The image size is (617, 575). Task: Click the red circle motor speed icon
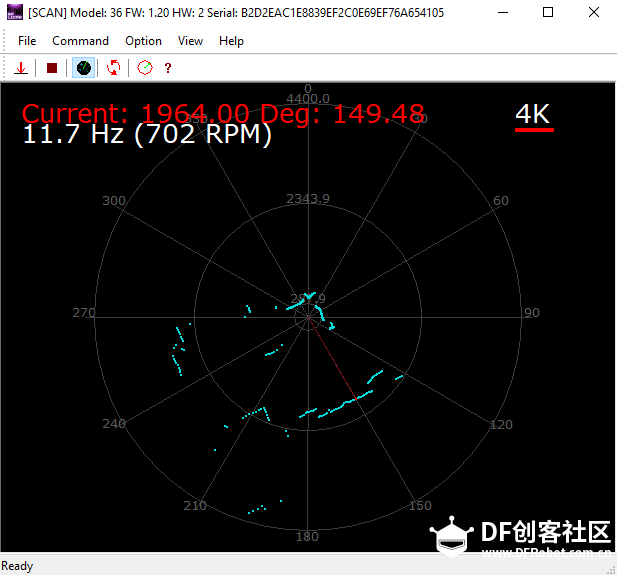pyautogui.click(x=144, y=68)
